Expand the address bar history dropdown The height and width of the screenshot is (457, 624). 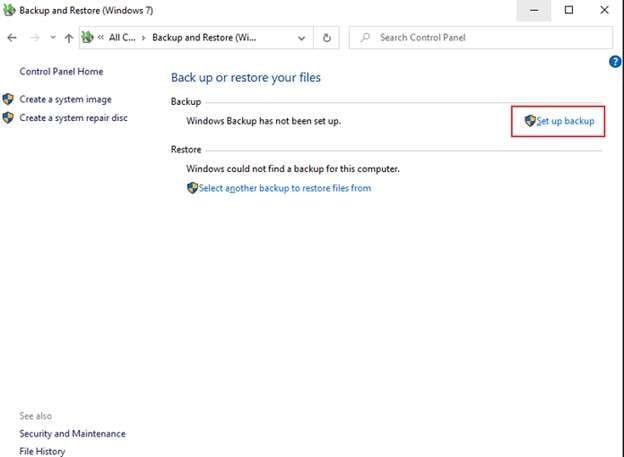(x=301, y=38)
